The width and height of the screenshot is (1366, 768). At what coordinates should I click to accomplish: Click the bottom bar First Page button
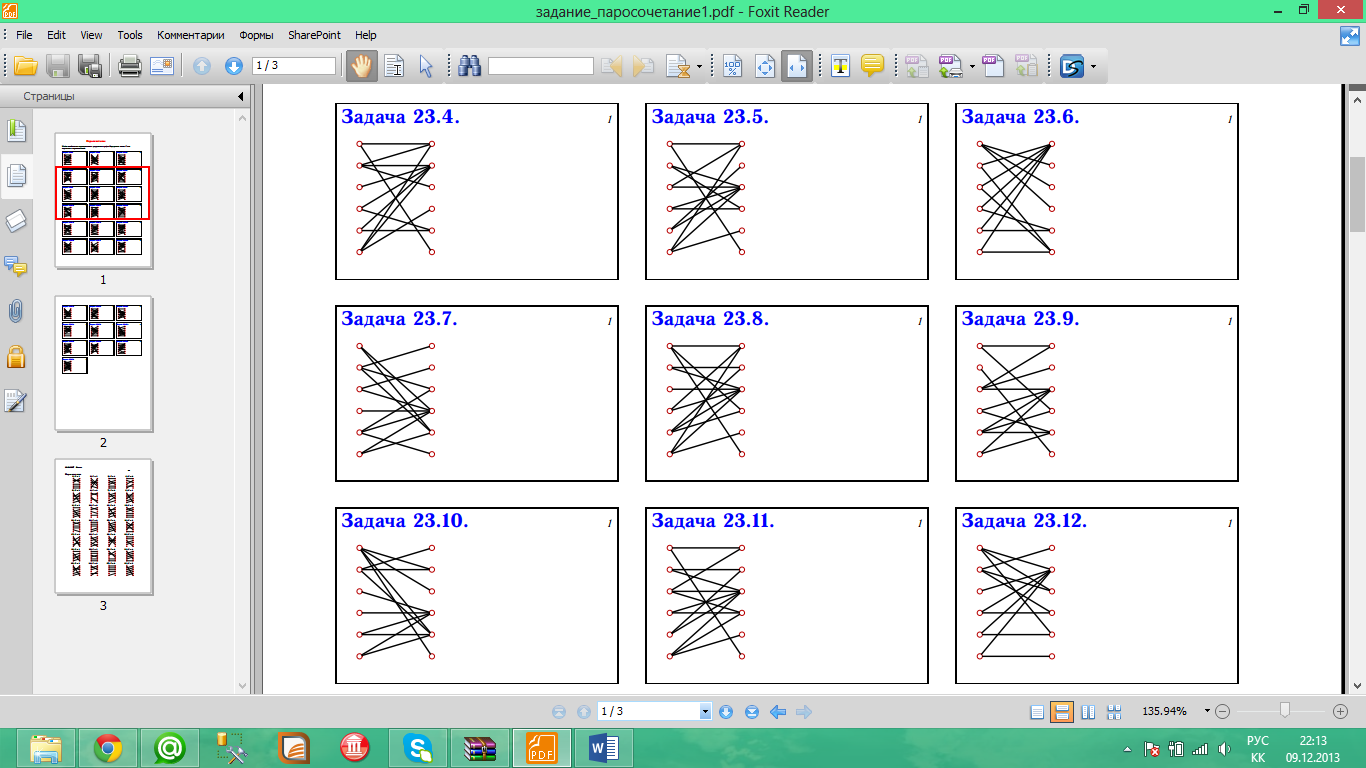point(559,712)
